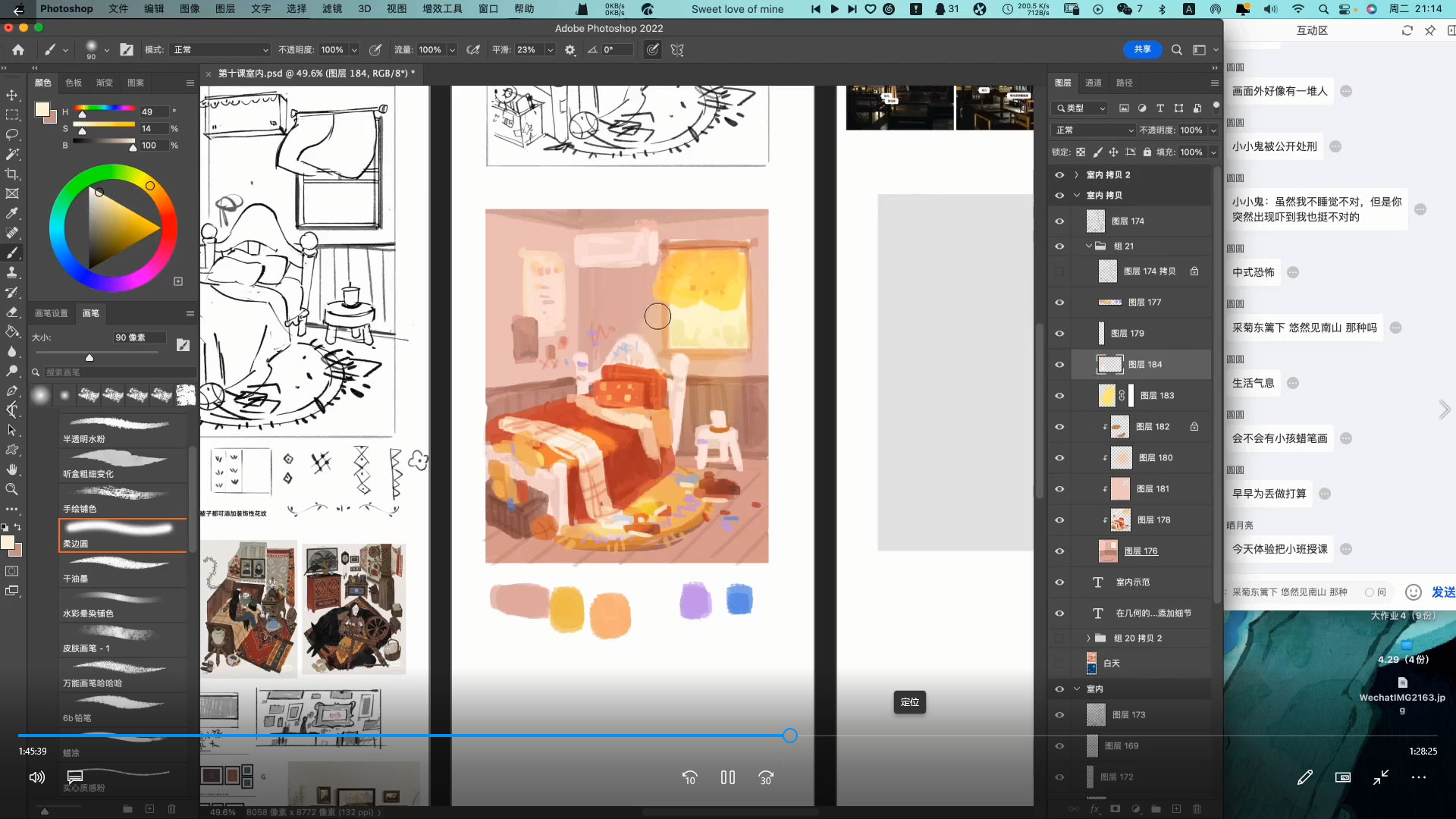Filter layers by adjustment layer icon

[1142, 108]
